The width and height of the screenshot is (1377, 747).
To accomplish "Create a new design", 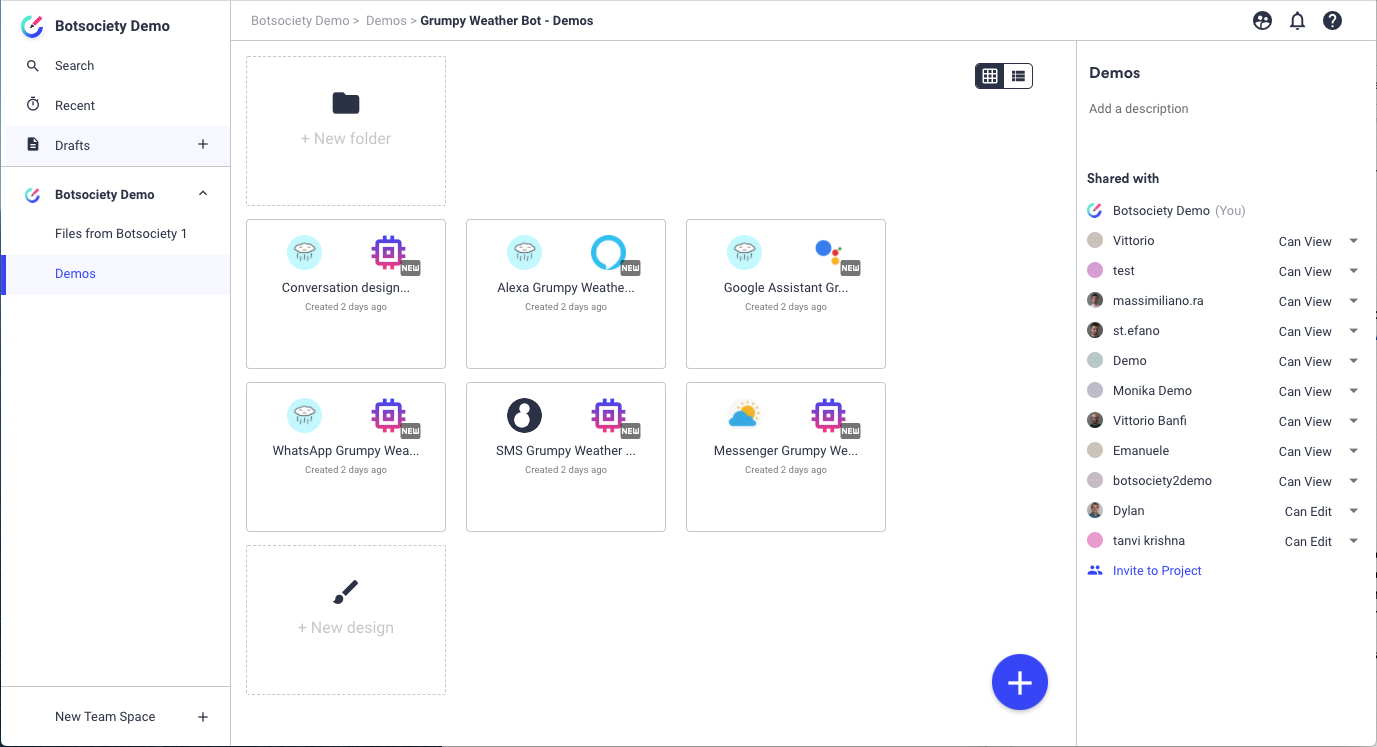I will pyautogui.click(x=346, y=619).
